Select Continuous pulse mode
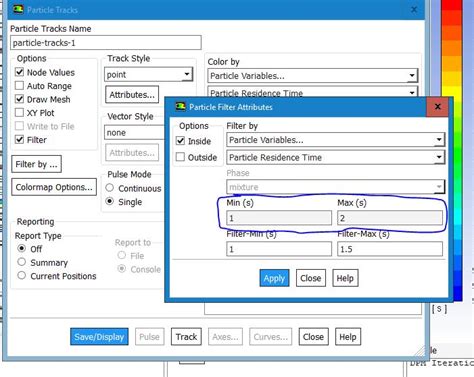 click(110, 188)
